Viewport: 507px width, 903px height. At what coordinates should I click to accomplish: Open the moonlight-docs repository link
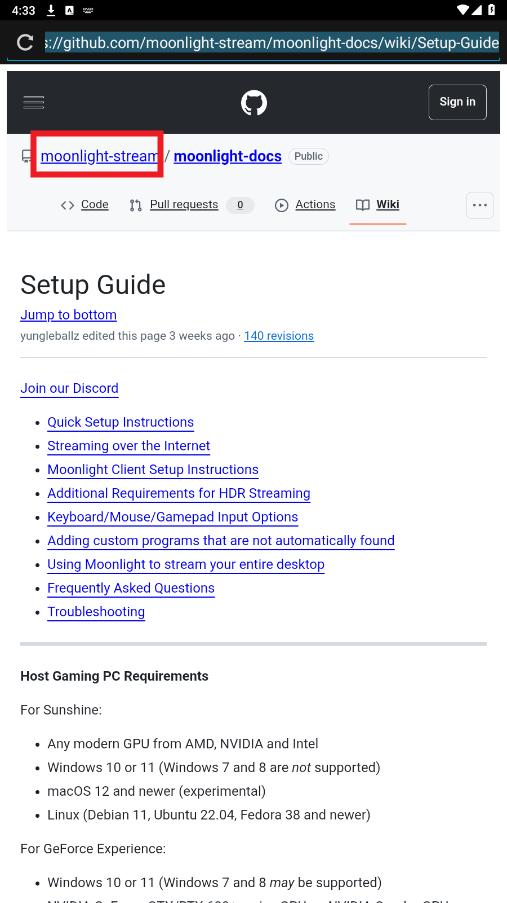pyautogui.click(x=228, y=156)
